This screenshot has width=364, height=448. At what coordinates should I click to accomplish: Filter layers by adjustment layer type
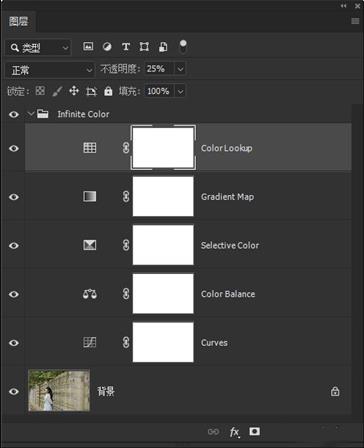click(x=107, y=47)
